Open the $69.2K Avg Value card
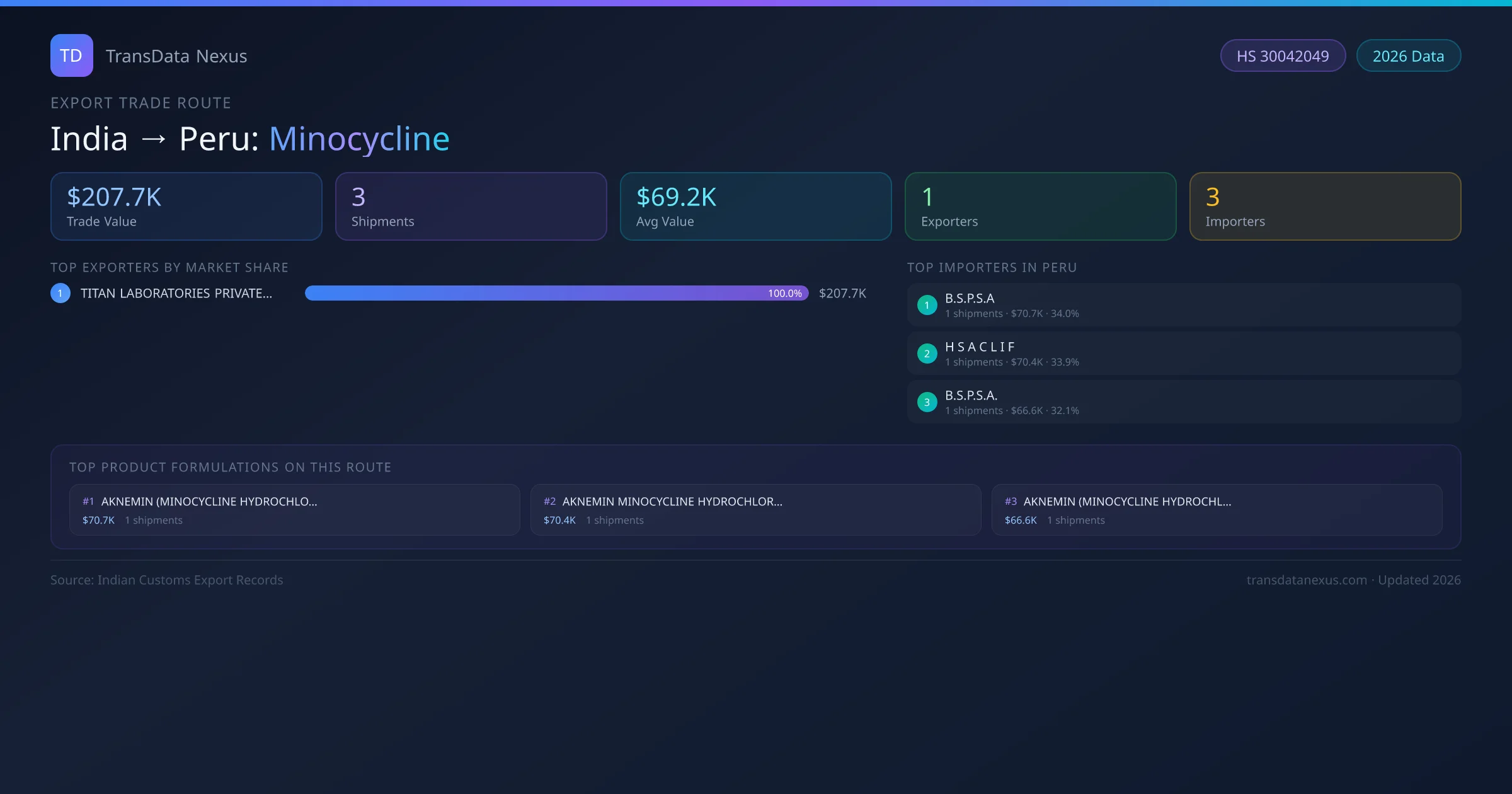1512x794 pixels. [755, 207]
